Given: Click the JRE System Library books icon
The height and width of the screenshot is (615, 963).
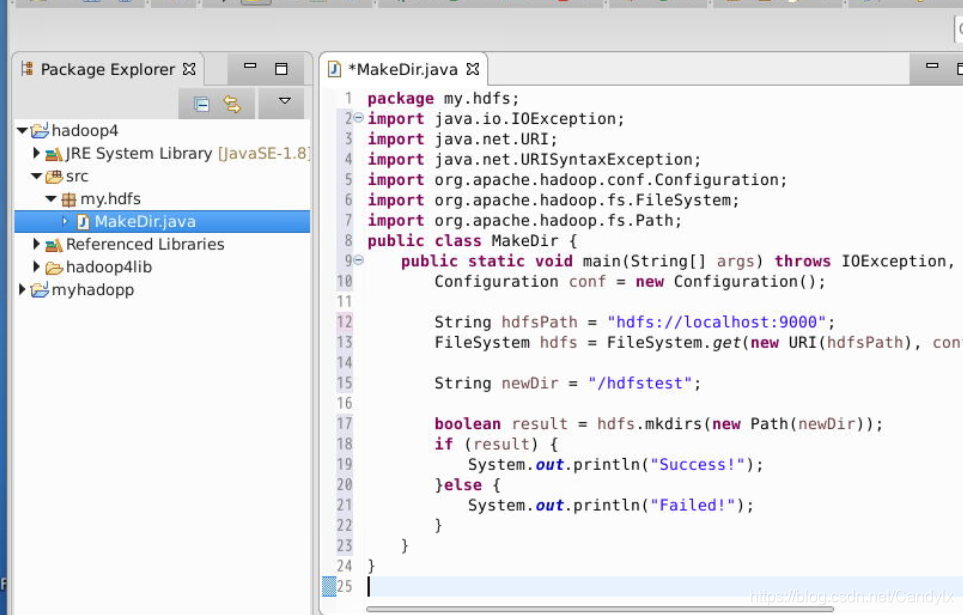Looking at the screenshot, I should tap(54, 154).
